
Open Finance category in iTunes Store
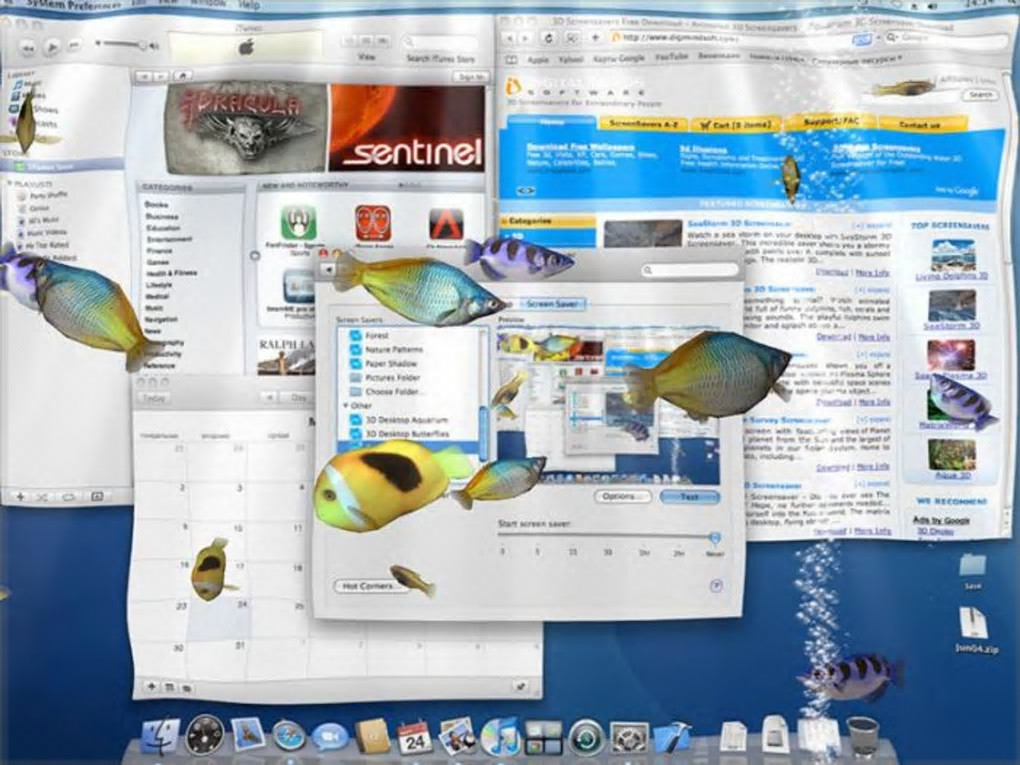click(x=159, y=250)
